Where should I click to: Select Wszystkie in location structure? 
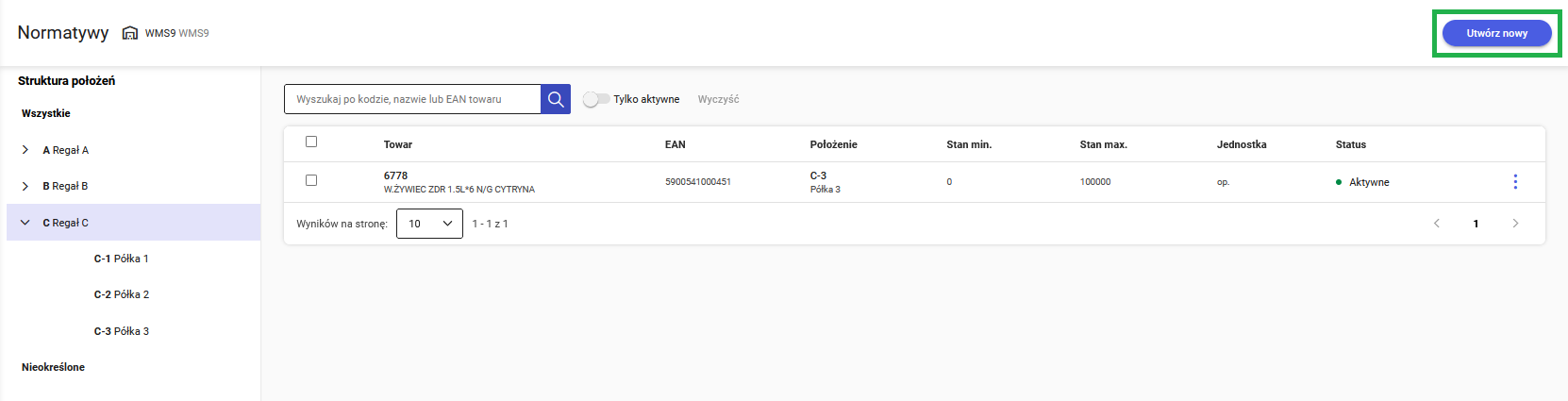[46, 113]
